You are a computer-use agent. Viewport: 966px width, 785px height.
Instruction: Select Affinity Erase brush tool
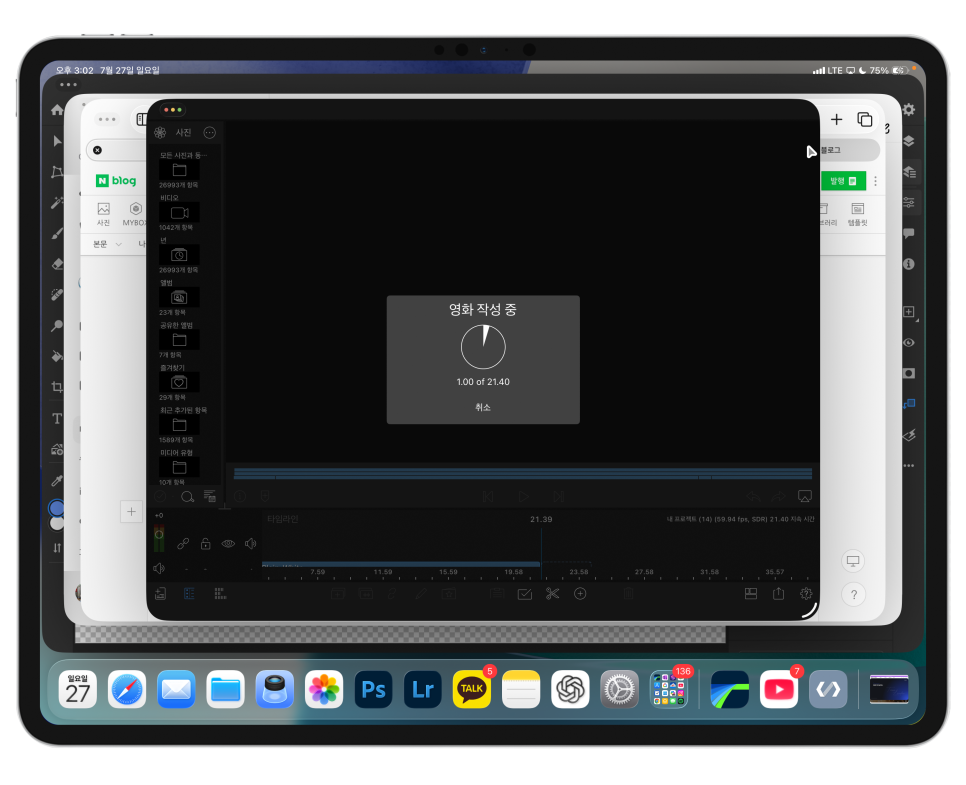pos(57,264)
